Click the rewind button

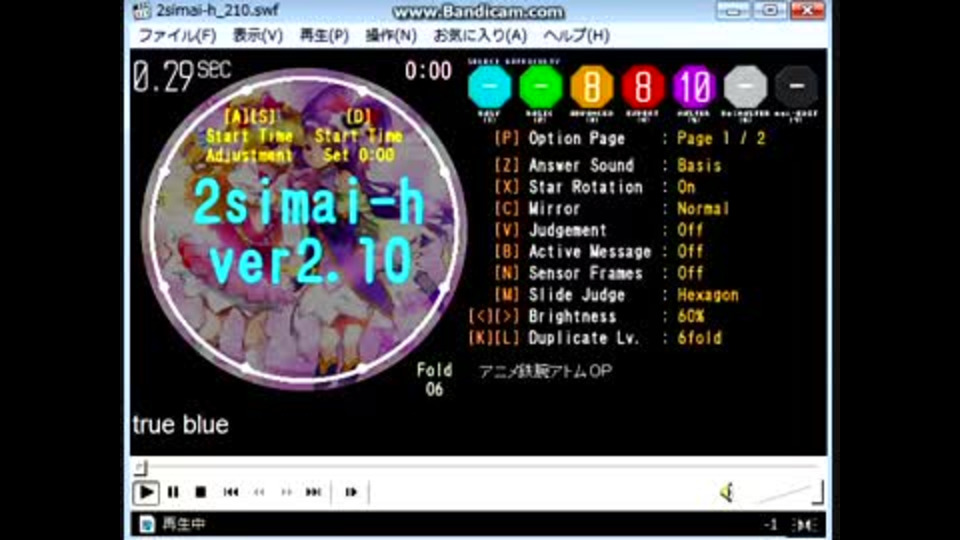(259, 492)
